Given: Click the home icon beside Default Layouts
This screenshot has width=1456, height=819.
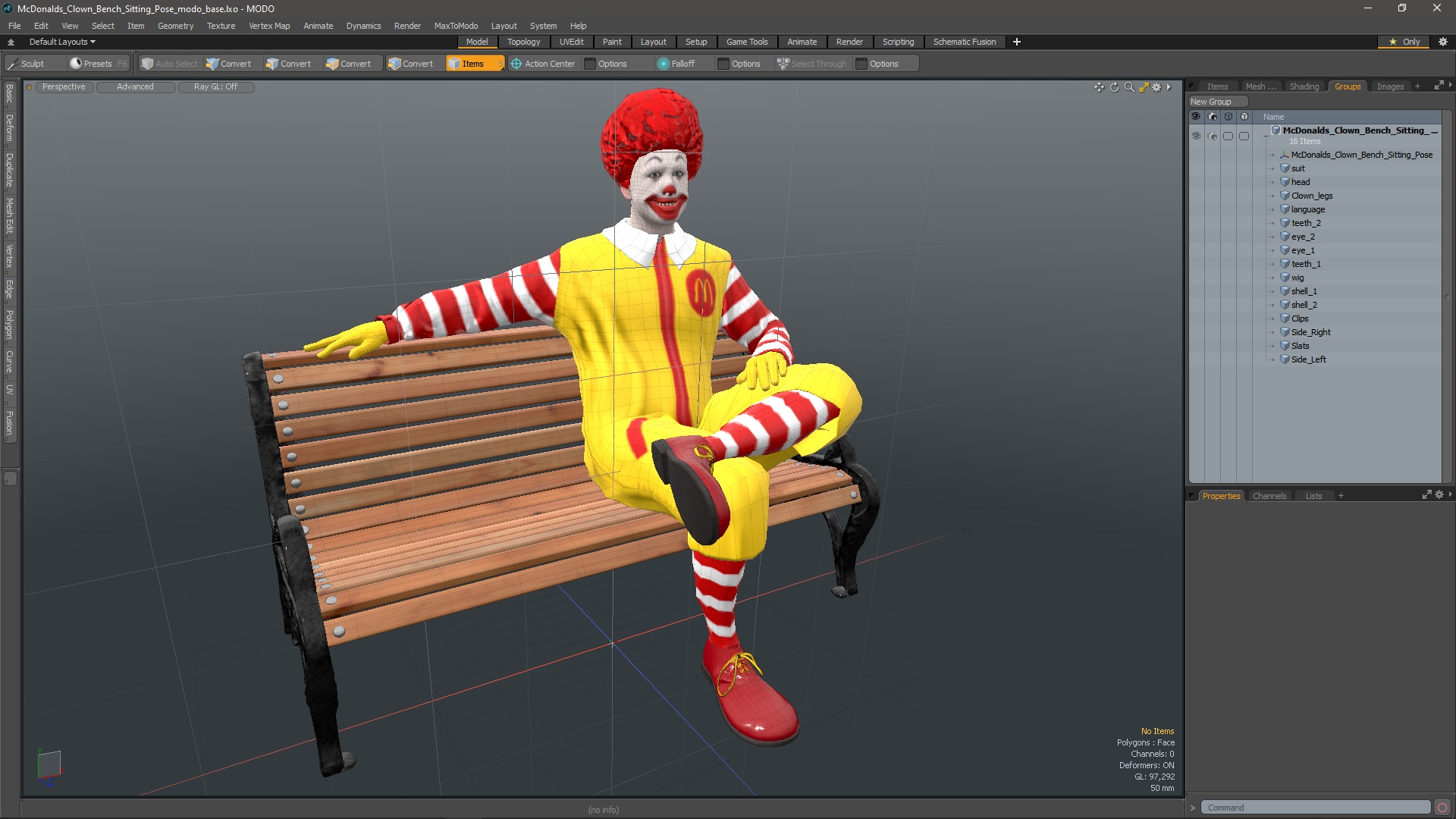Looking at the screenshot, I should tap(11, 42).
